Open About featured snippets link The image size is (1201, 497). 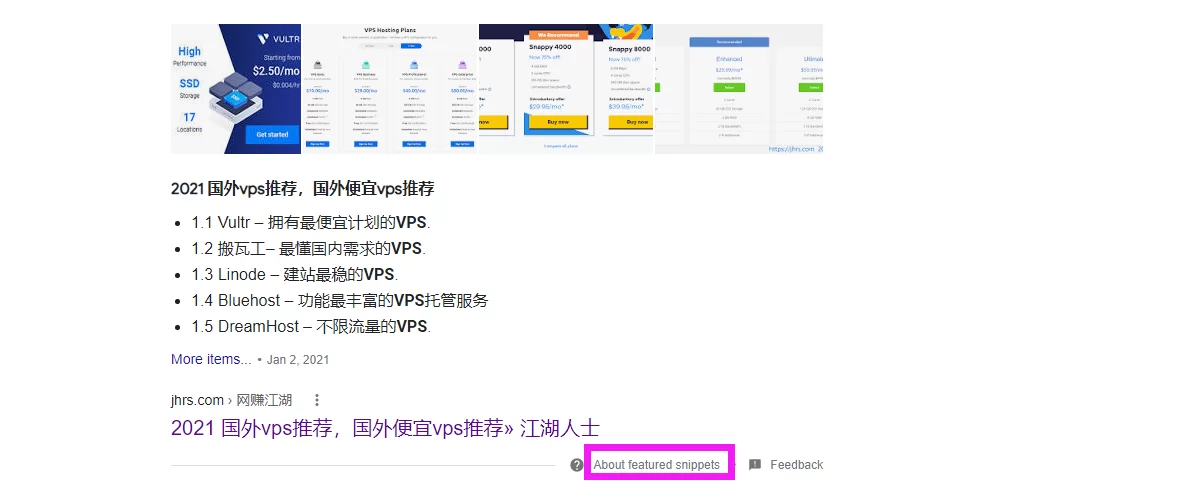tap(656, 465)
